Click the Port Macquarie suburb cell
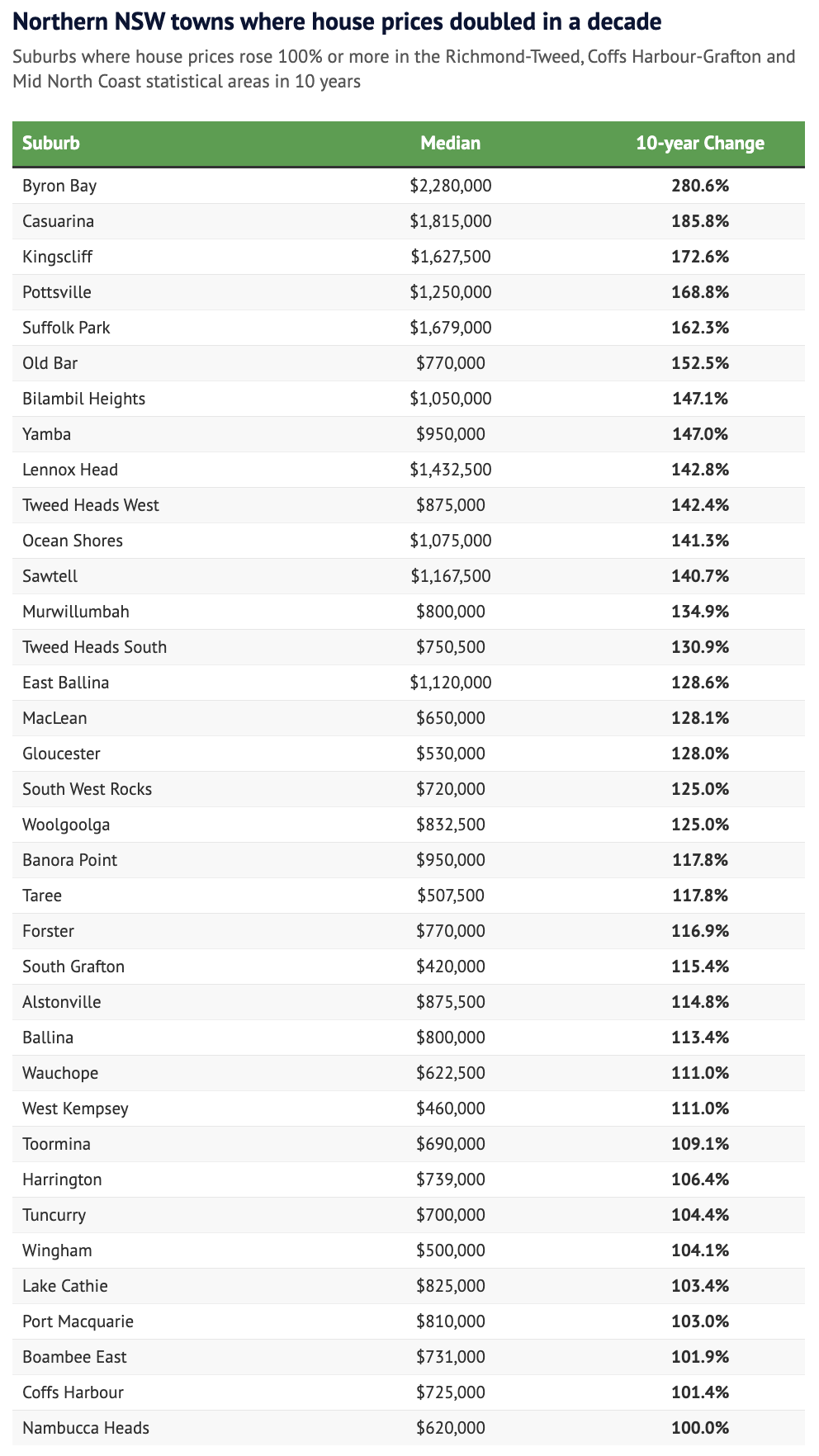The width and height of the screenshot is (819, 1456). click(x=78, y=1321)
